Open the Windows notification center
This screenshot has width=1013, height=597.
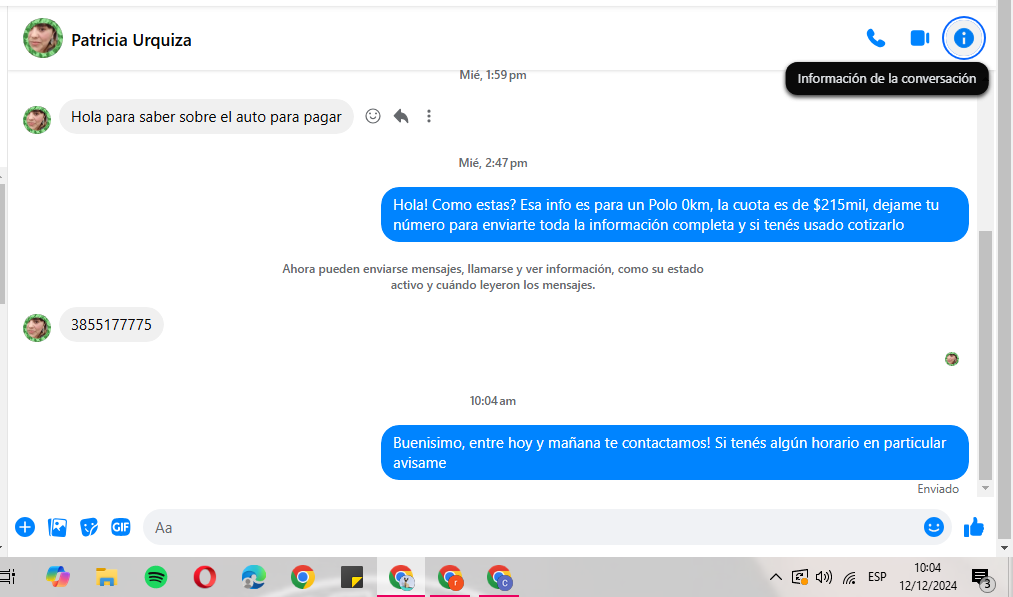982,578
